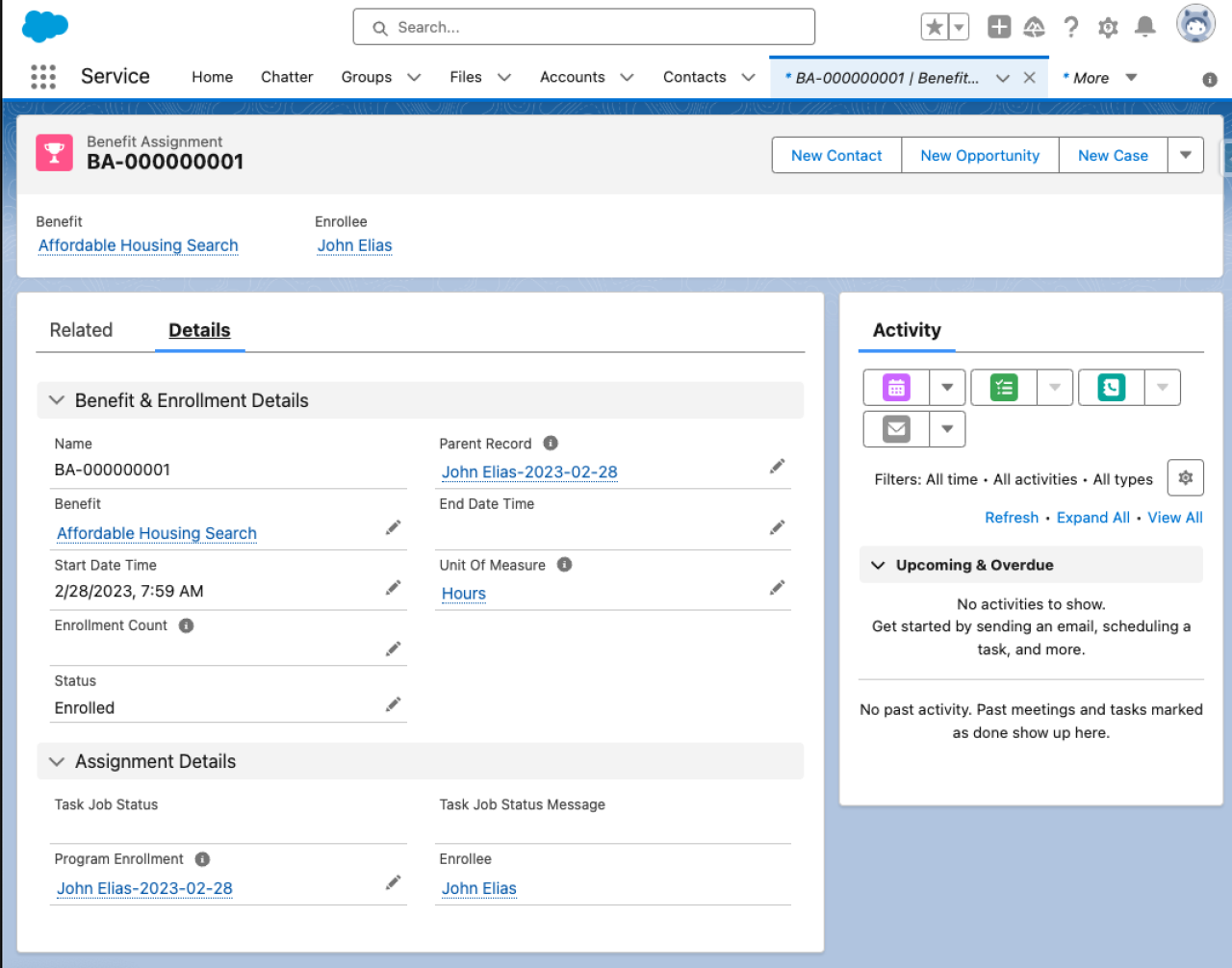Click the user avatar profile image

tap(1196, 24)
